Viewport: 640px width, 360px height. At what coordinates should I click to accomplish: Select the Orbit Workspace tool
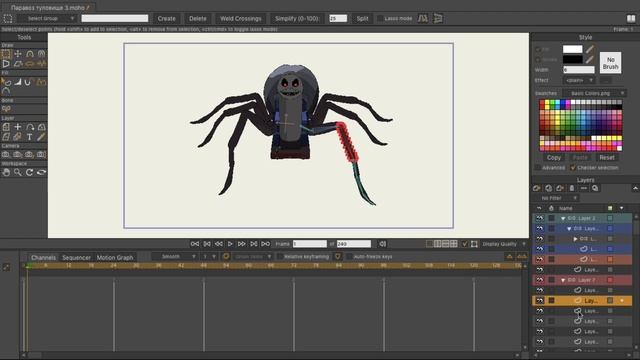(42, 172)
